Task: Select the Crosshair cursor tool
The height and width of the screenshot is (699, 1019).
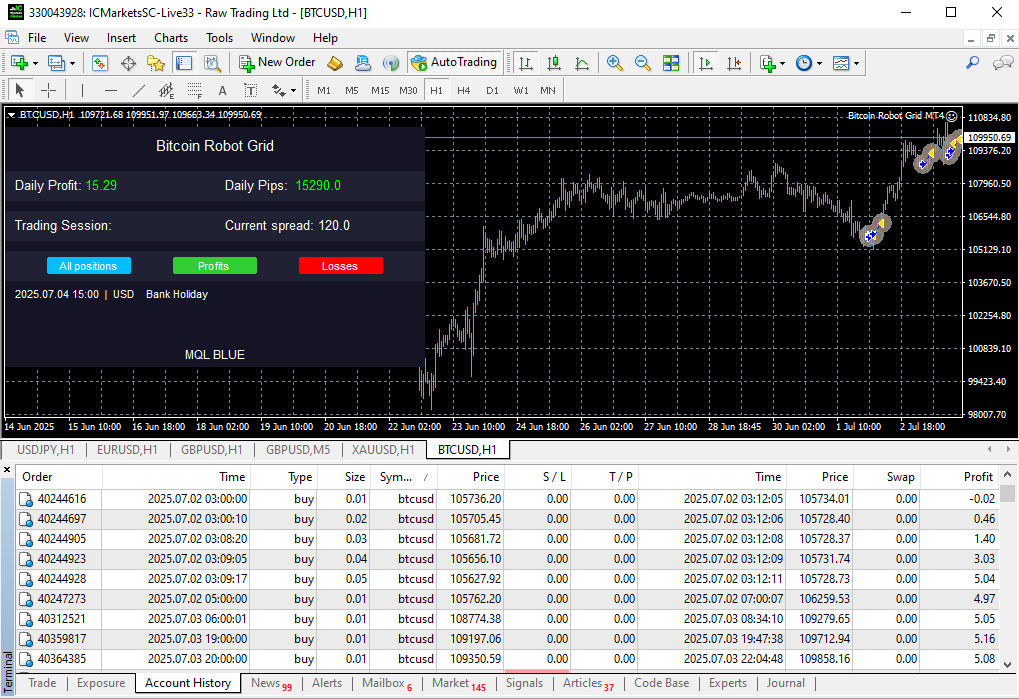Action: coord(48,90)
